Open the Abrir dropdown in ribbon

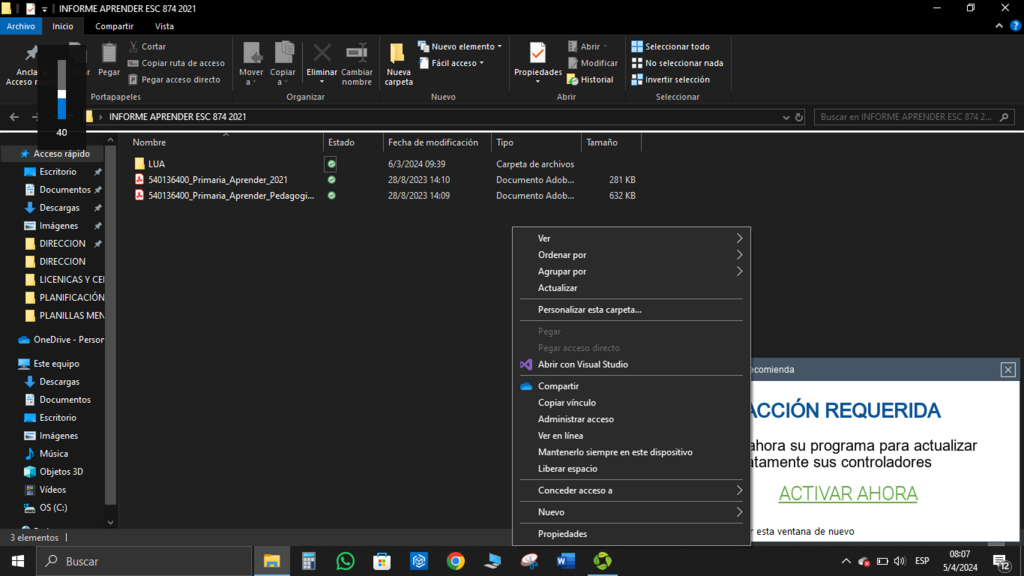point(588,46)
